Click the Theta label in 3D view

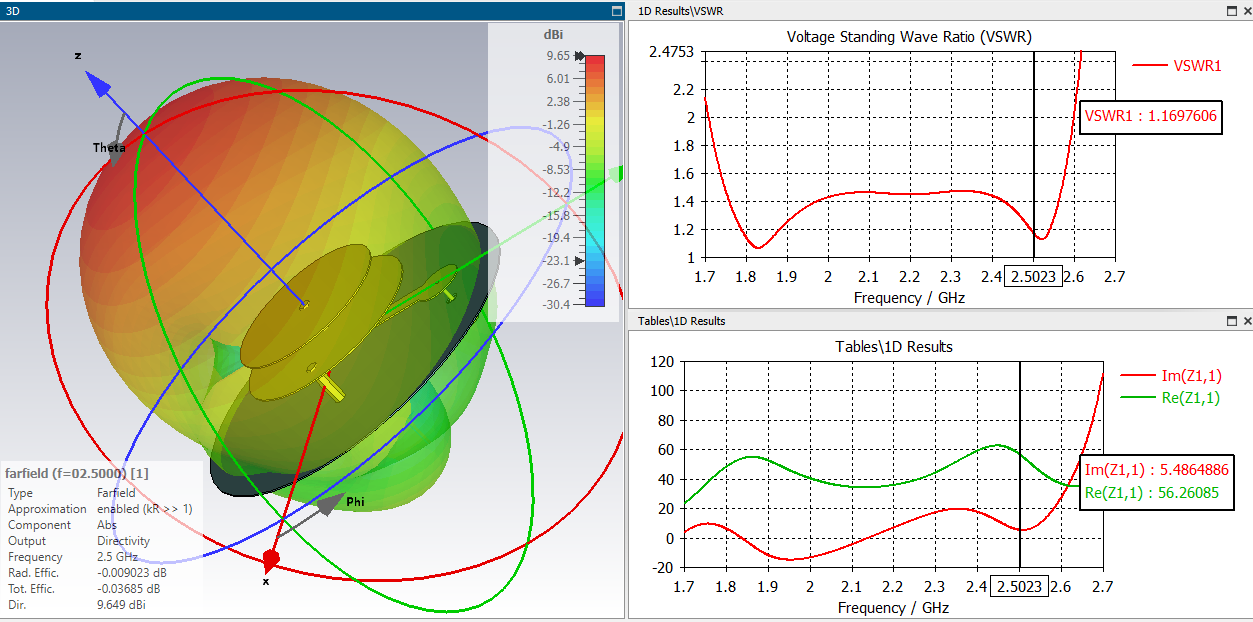[109, 148]
